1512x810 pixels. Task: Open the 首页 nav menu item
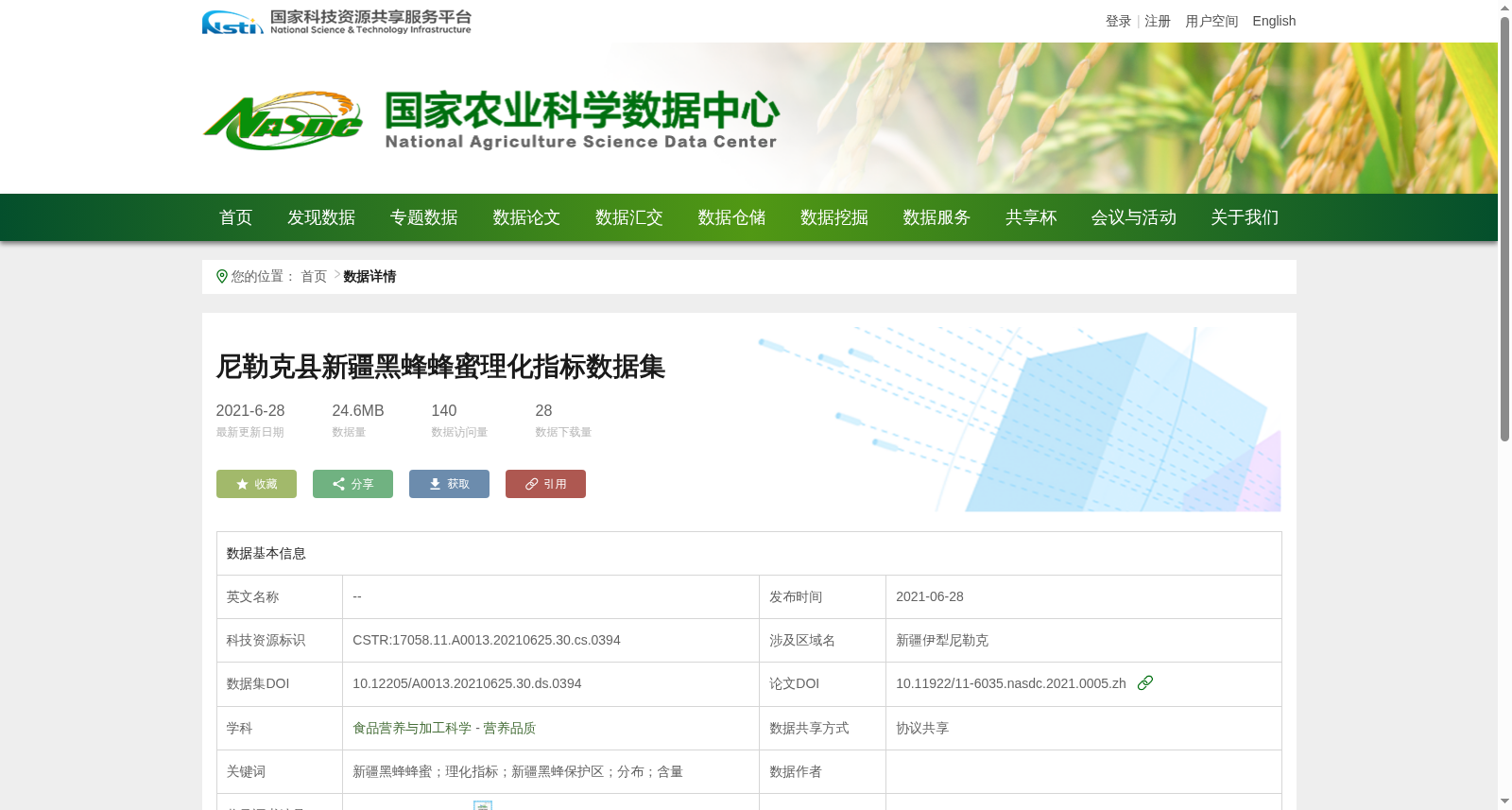click(236, 217)
